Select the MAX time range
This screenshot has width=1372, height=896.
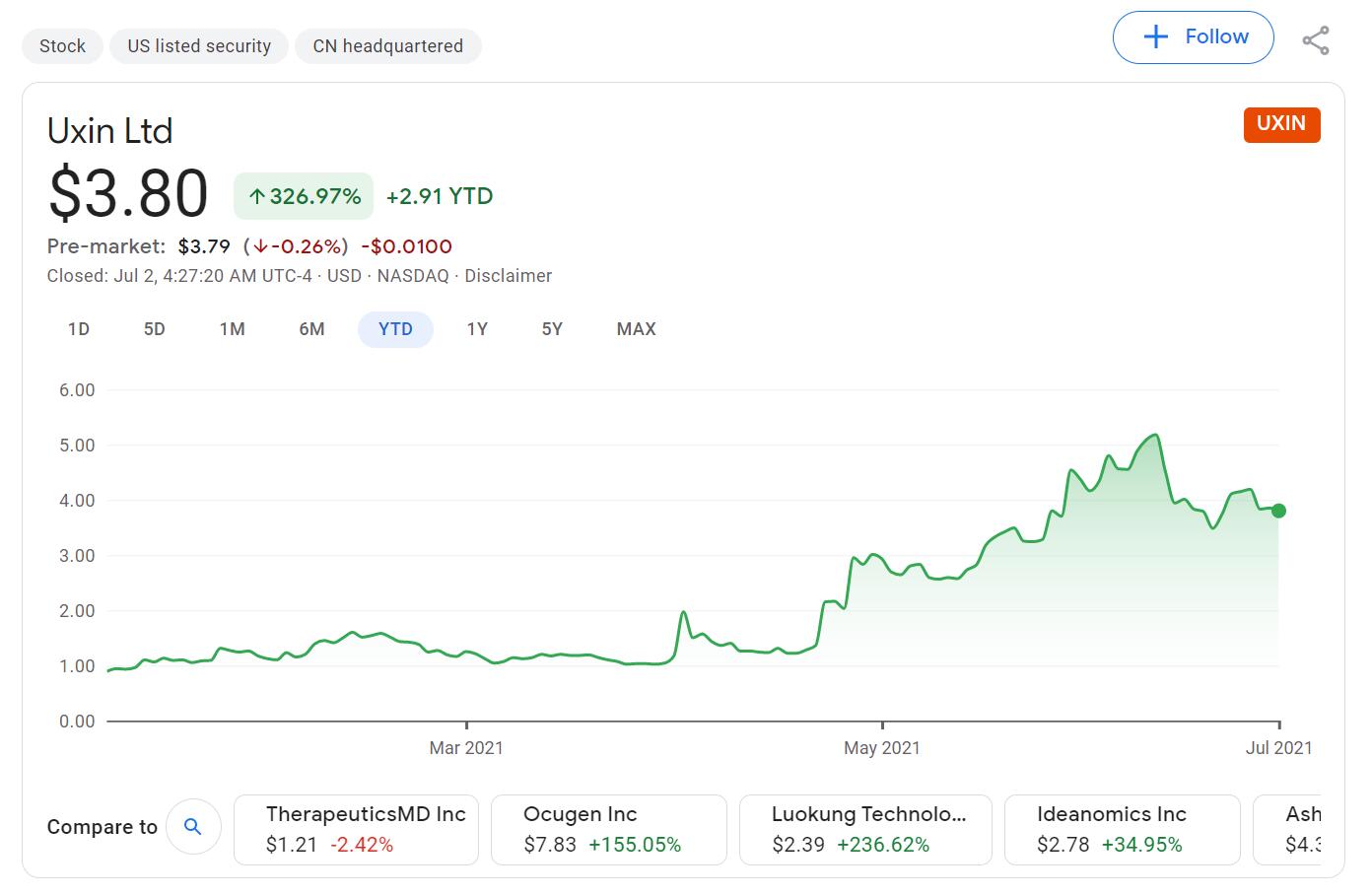(636, 329)
